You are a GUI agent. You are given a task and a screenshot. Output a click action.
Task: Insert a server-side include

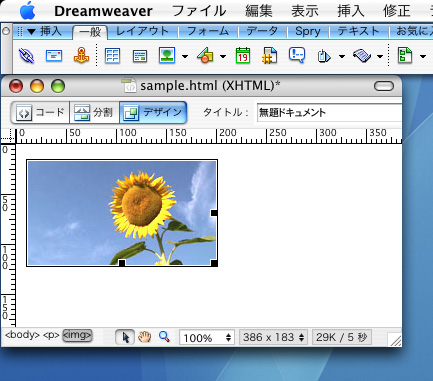point(270,55)
